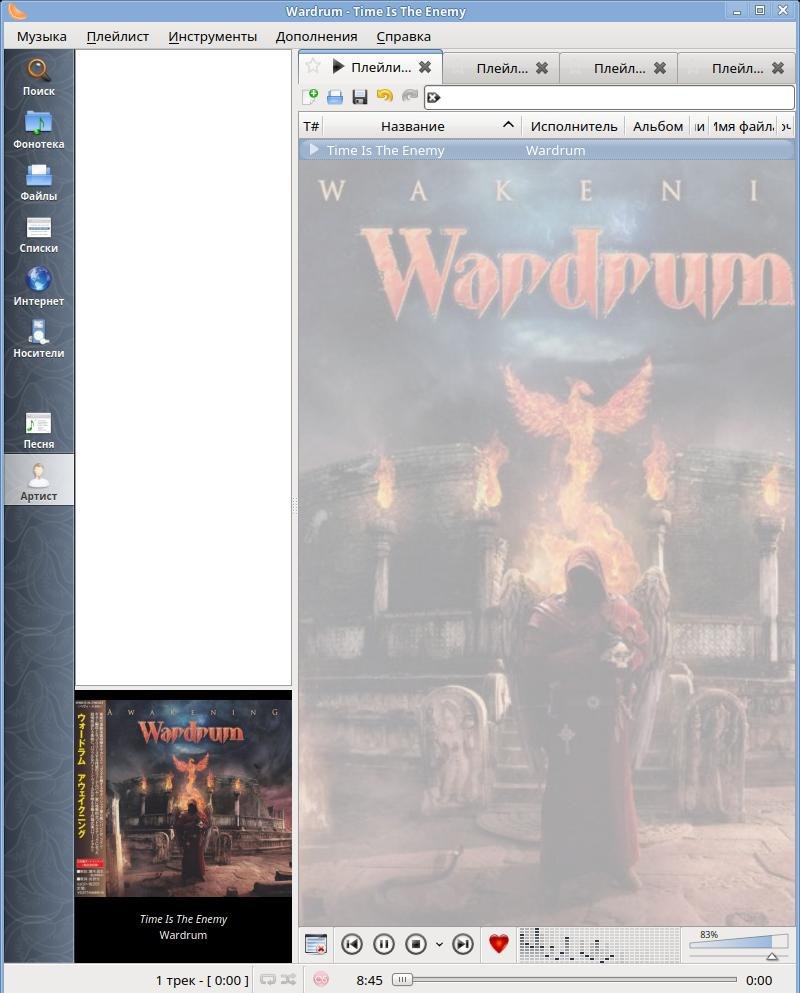The height and width of the screenshot is (993, 800).
Task: Click the filter icon in the search field
Action: [434, 97]
